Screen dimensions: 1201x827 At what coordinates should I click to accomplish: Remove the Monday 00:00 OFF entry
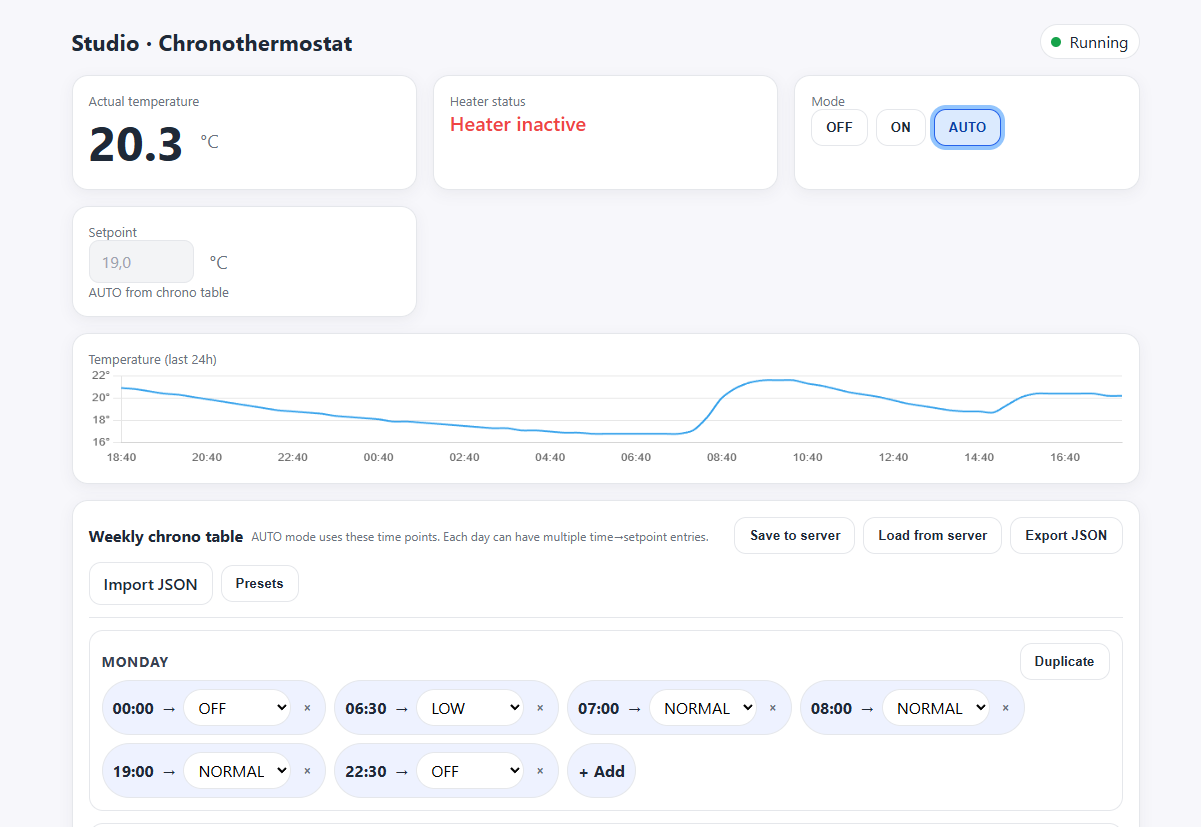pyautogui.click(x=307, y=708)
